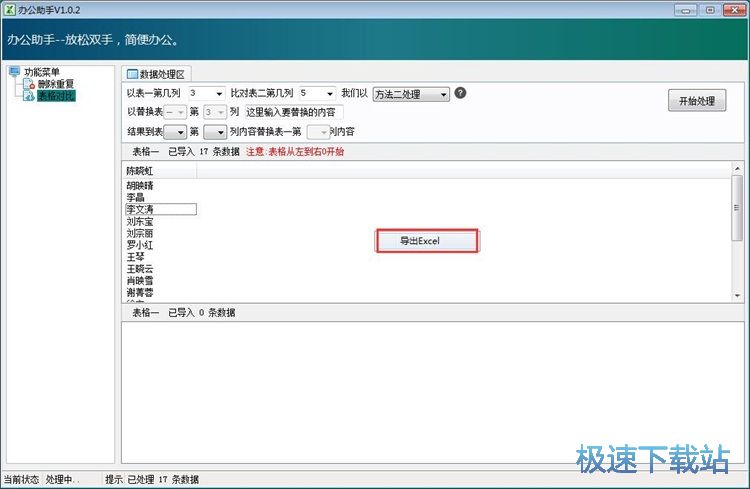
Task: Open the 列内容替换表一第 dropdown
Action: click(x=318, y=132)
